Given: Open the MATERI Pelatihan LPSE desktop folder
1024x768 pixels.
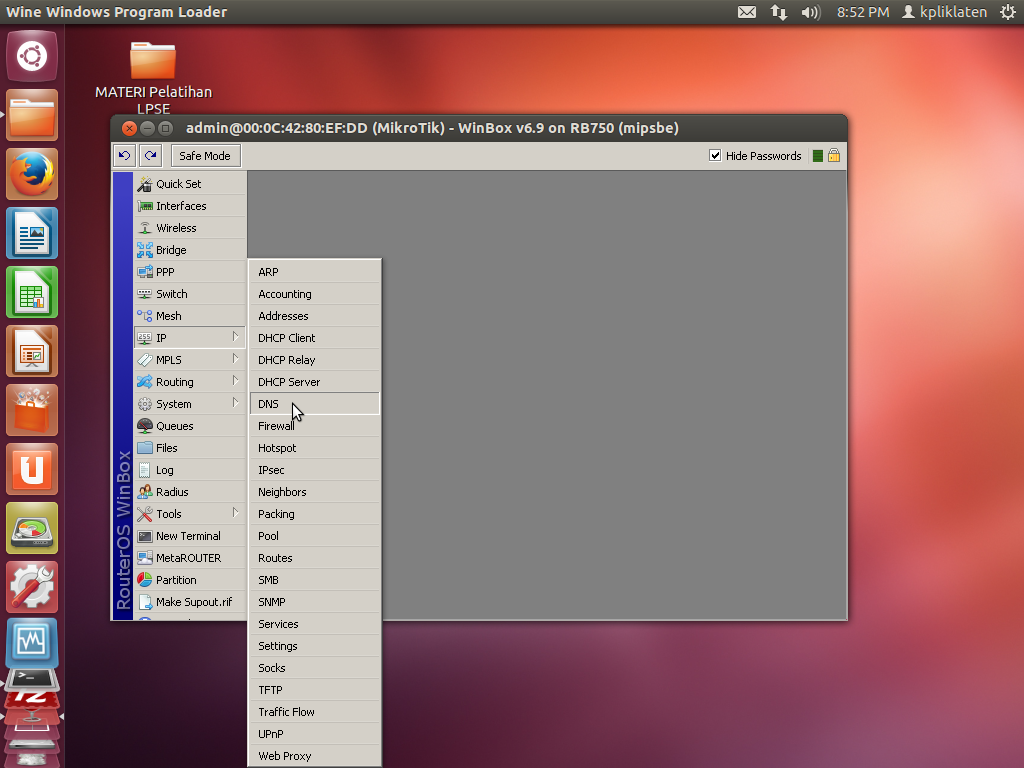Looking at the screenshot, I should tap(153, 77).
